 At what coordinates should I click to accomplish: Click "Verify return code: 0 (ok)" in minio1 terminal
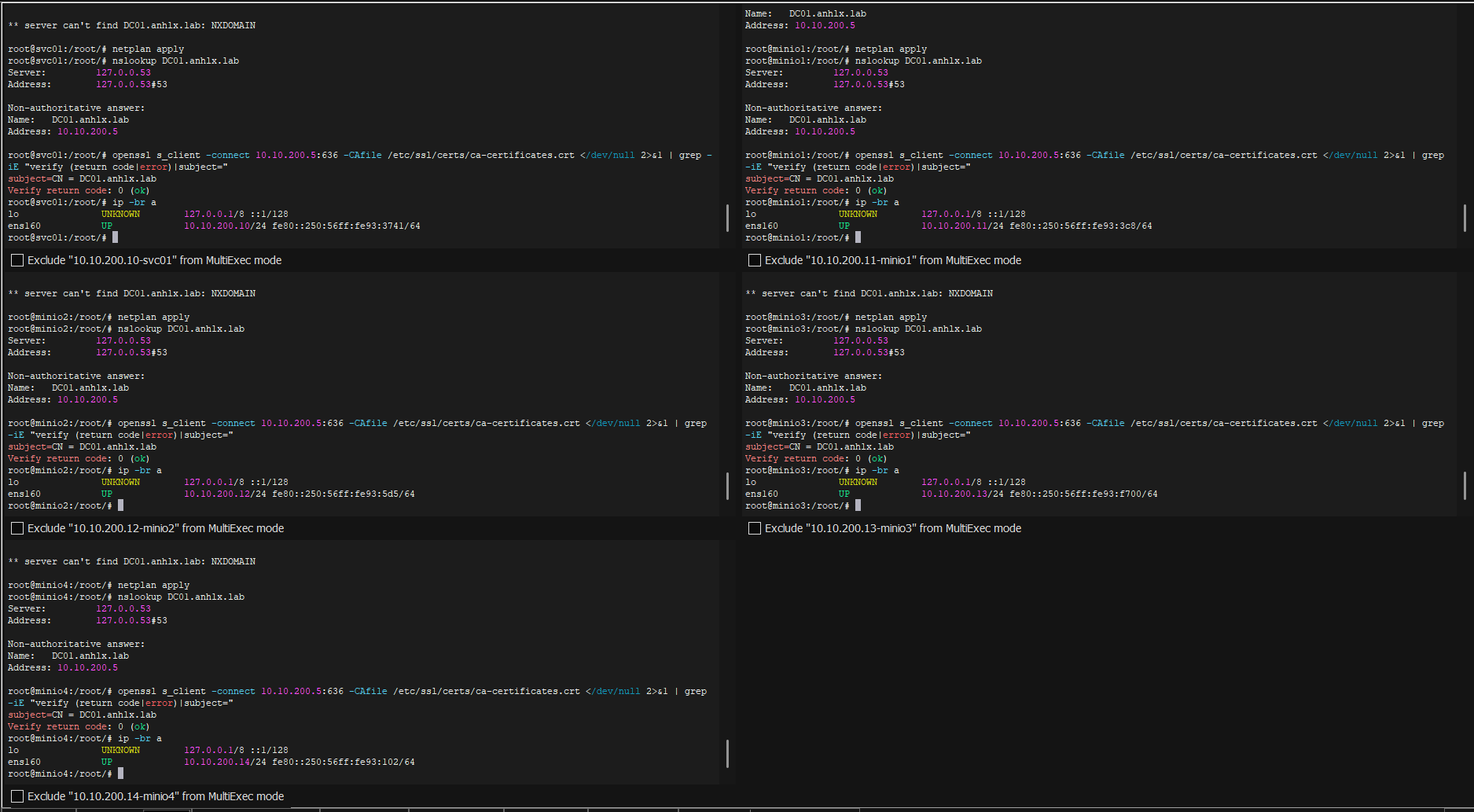coord(816,191)
